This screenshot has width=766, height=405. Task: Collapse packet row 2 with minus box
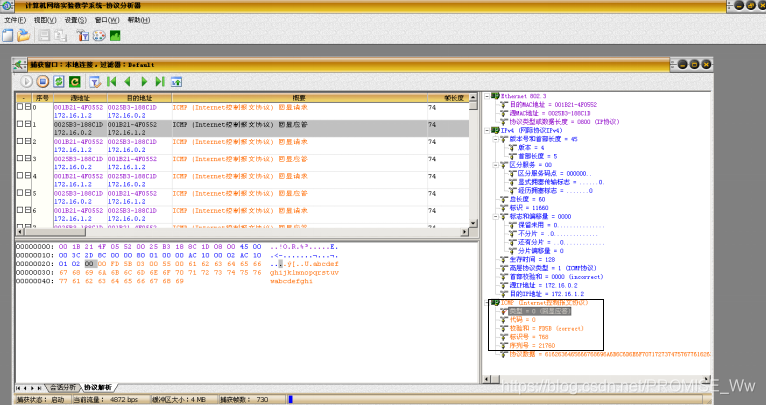click(28, 141)
